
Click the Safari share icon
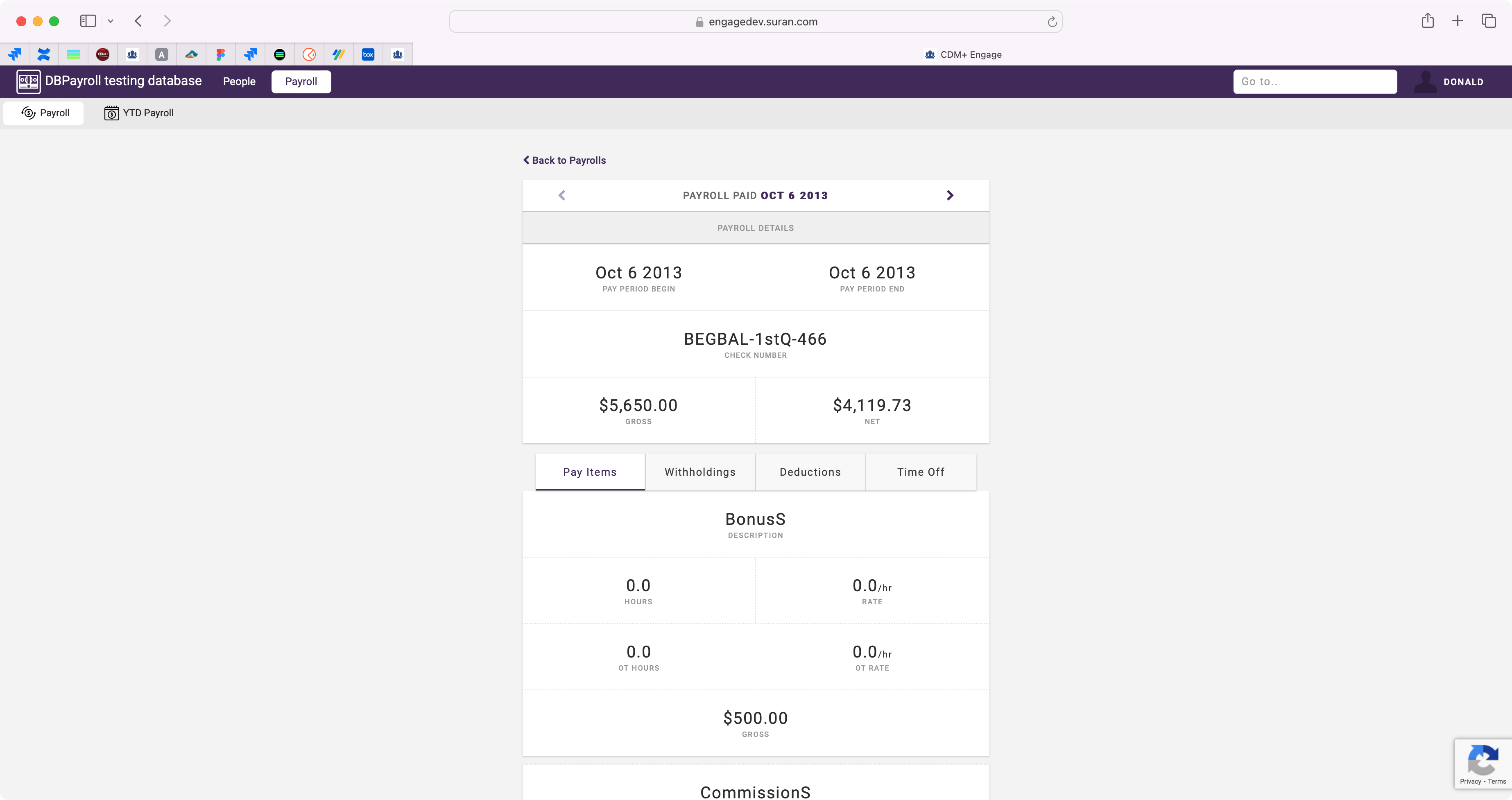click(x=1428, y=21)
